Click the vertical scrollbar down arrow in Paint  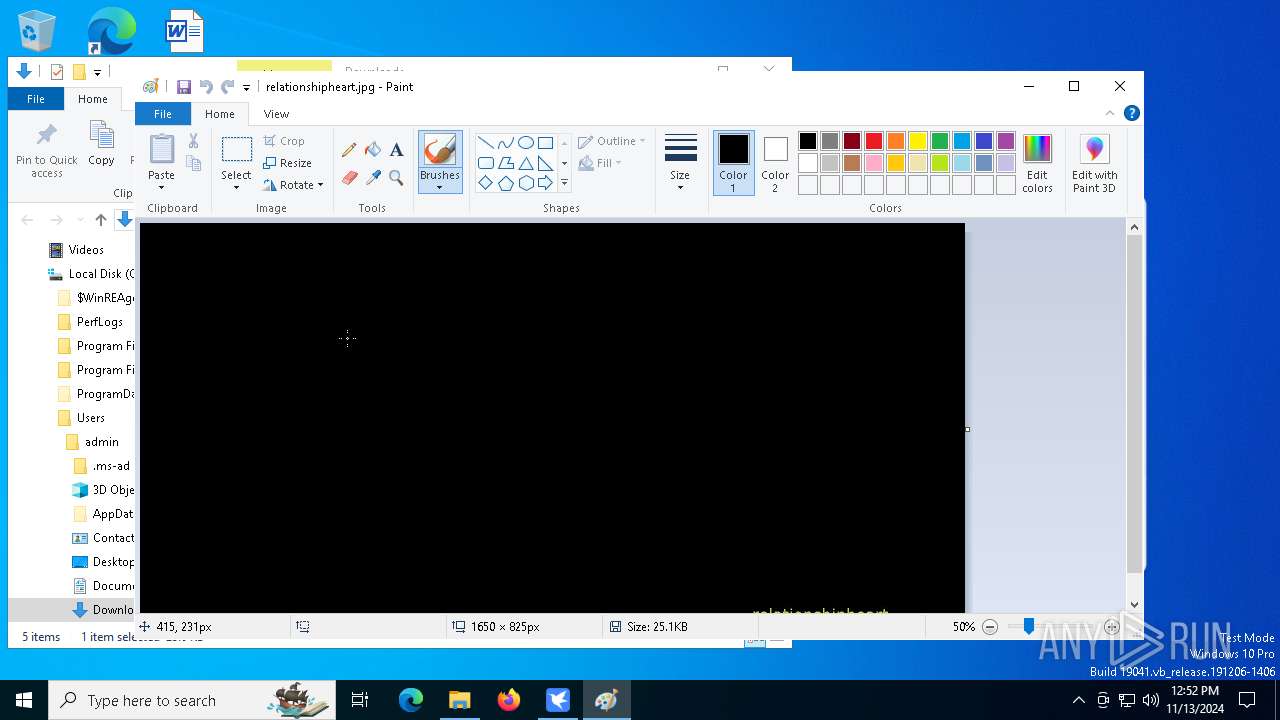tap(1134, 604)
